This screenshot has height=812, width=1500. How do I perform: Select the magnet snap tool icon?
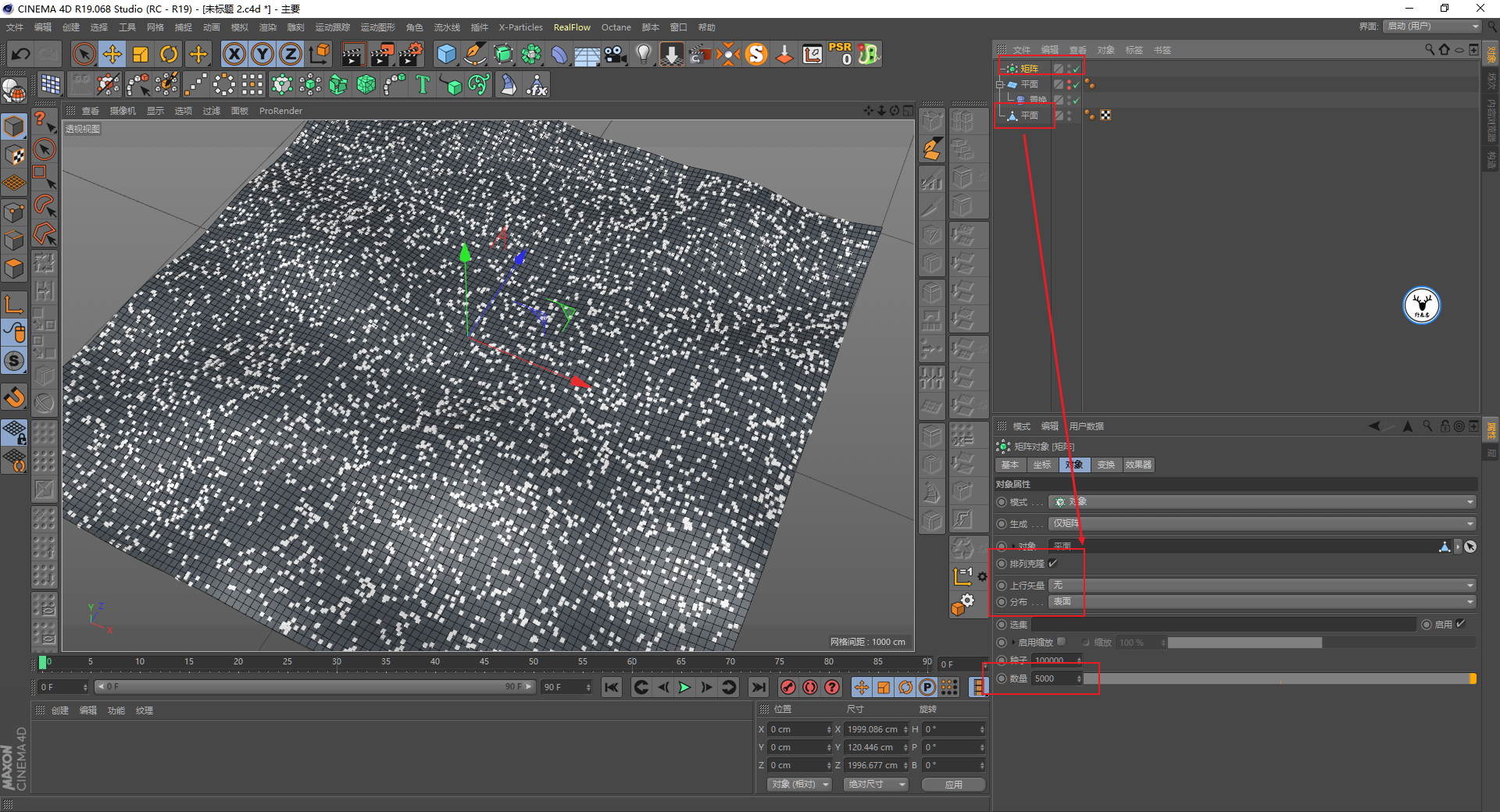14,397
